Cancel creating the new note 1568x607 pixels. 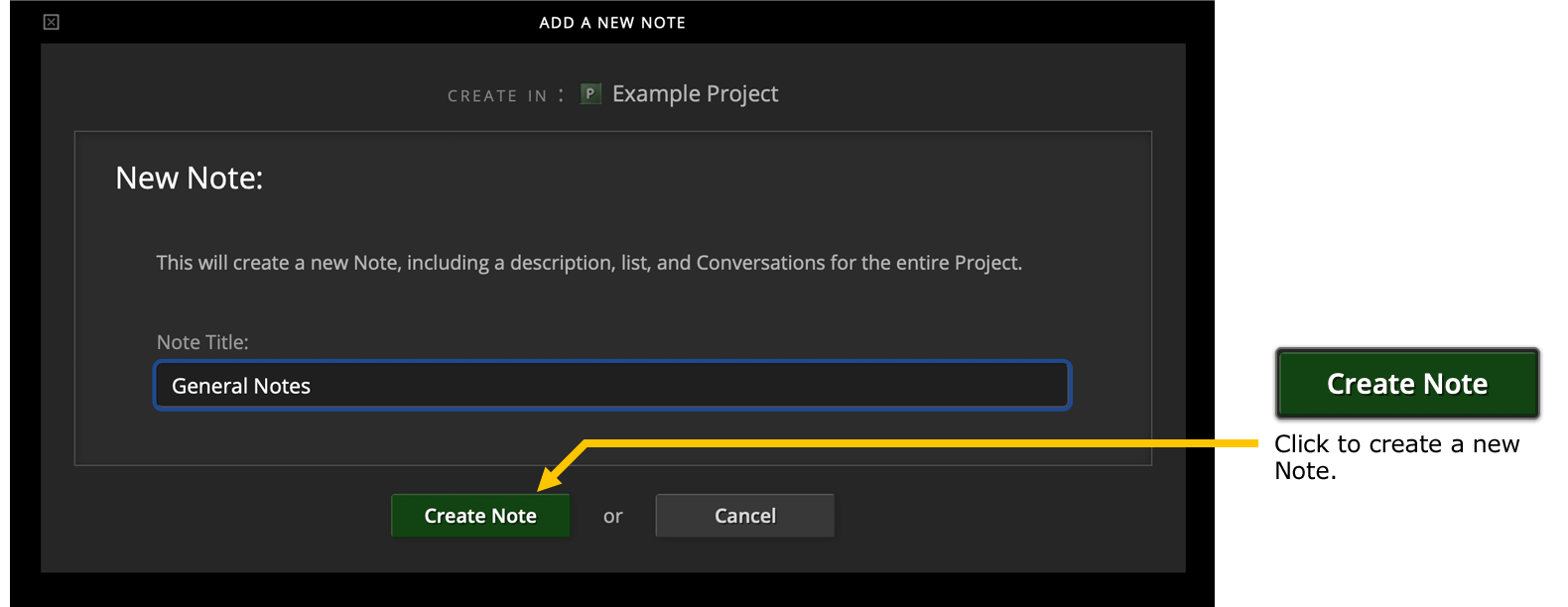[x=745, y=516]
